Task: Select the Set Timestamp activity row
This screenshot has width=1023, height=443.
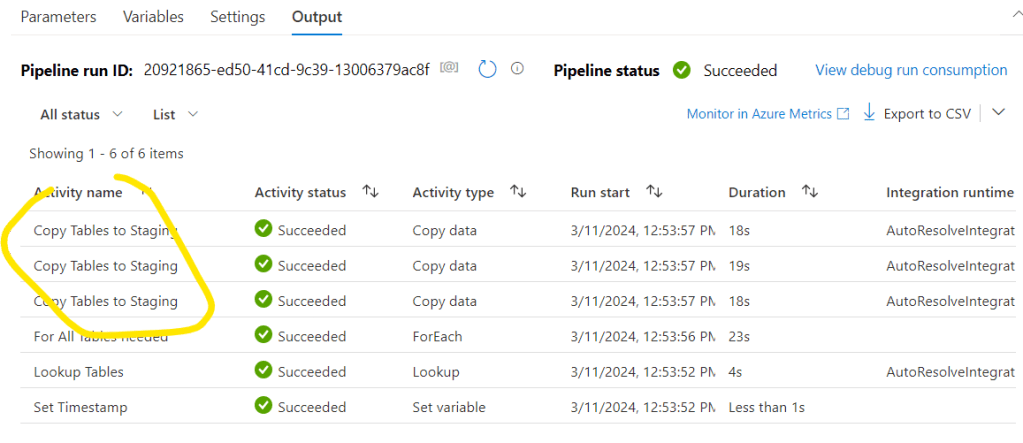Action: 80,406
